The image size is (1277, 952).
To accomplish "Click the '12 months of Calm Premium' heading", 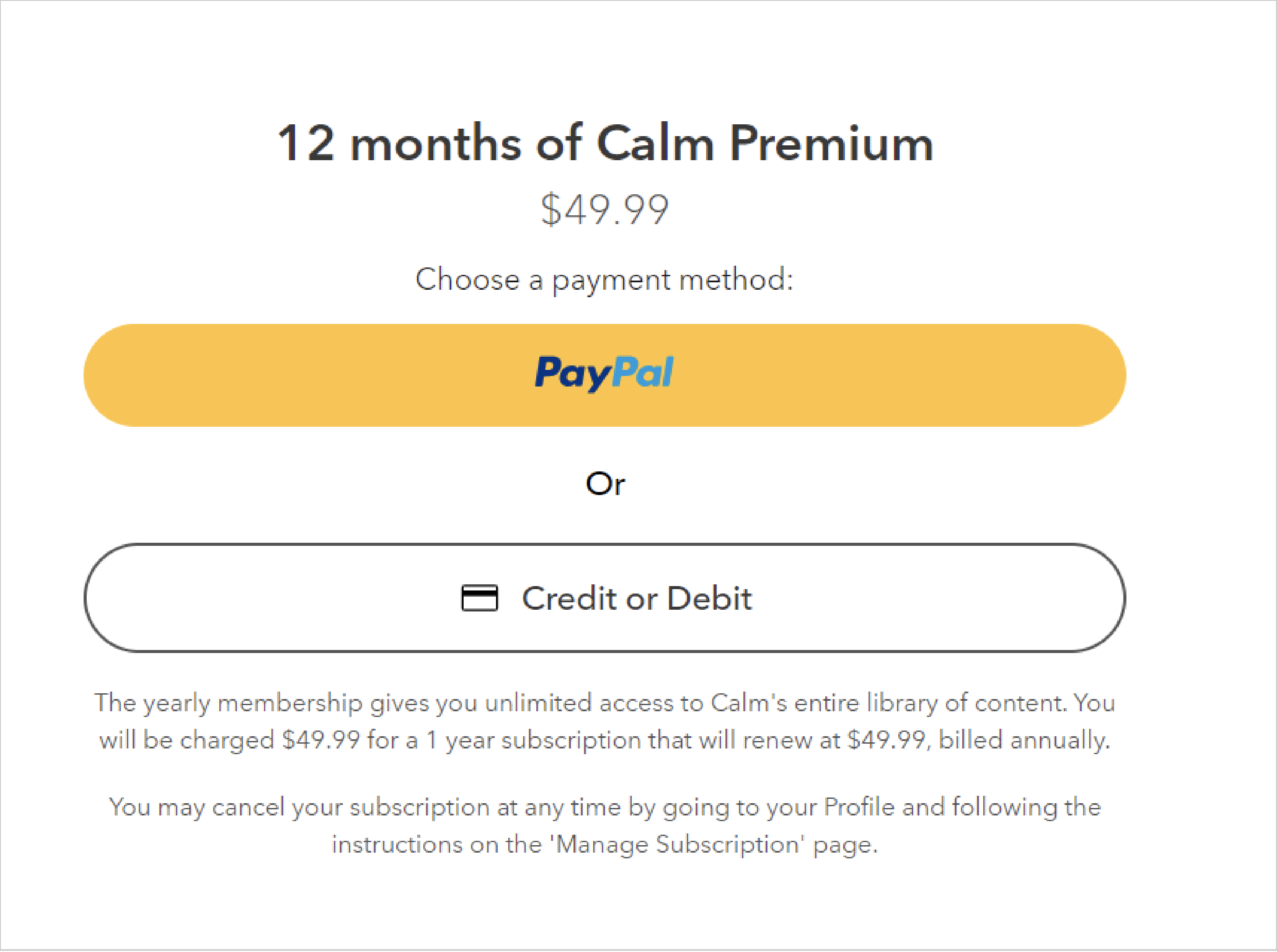I will pos(605,143).
